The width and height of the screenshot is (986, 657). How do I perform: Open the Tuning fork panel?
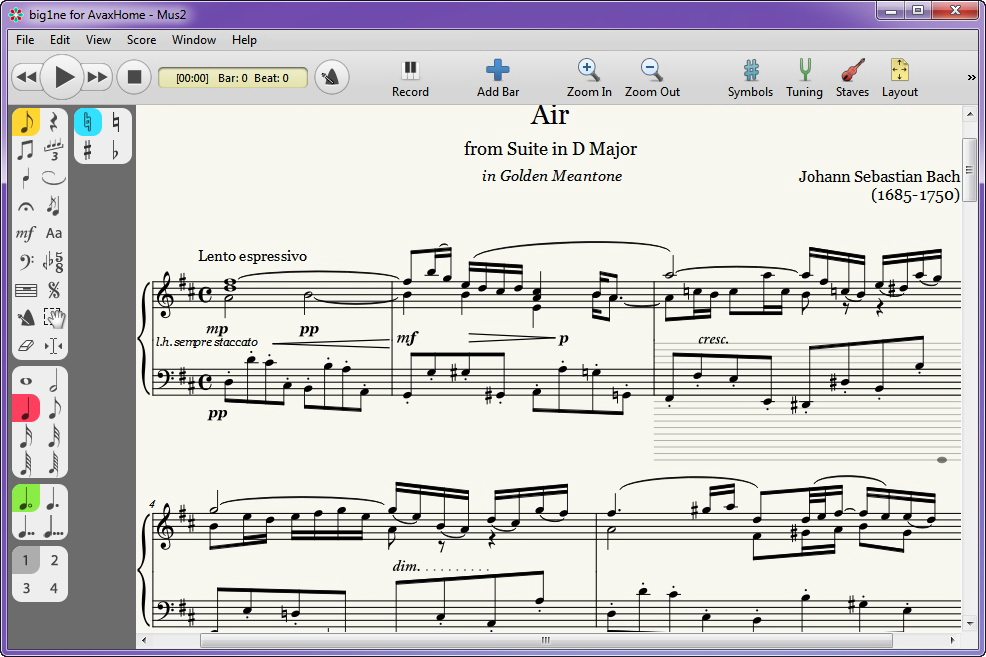[804, 77]
